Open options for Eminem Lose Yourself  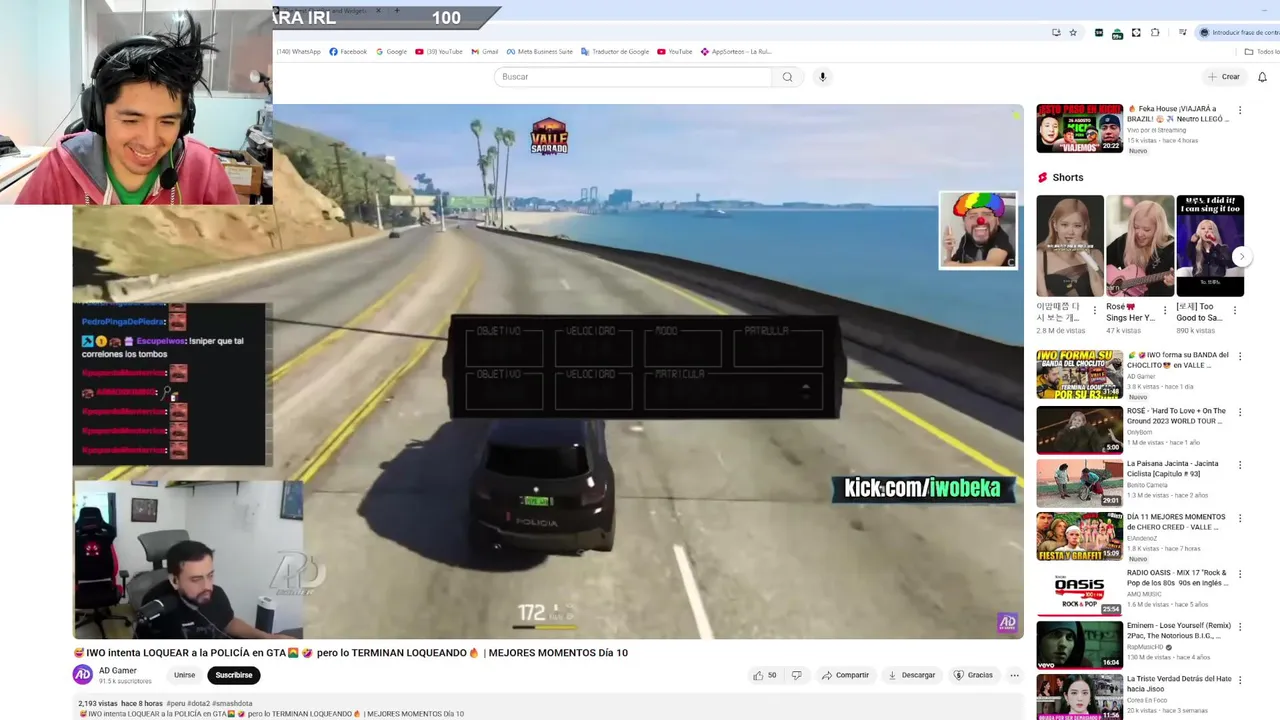click(x=1240, y=627)
